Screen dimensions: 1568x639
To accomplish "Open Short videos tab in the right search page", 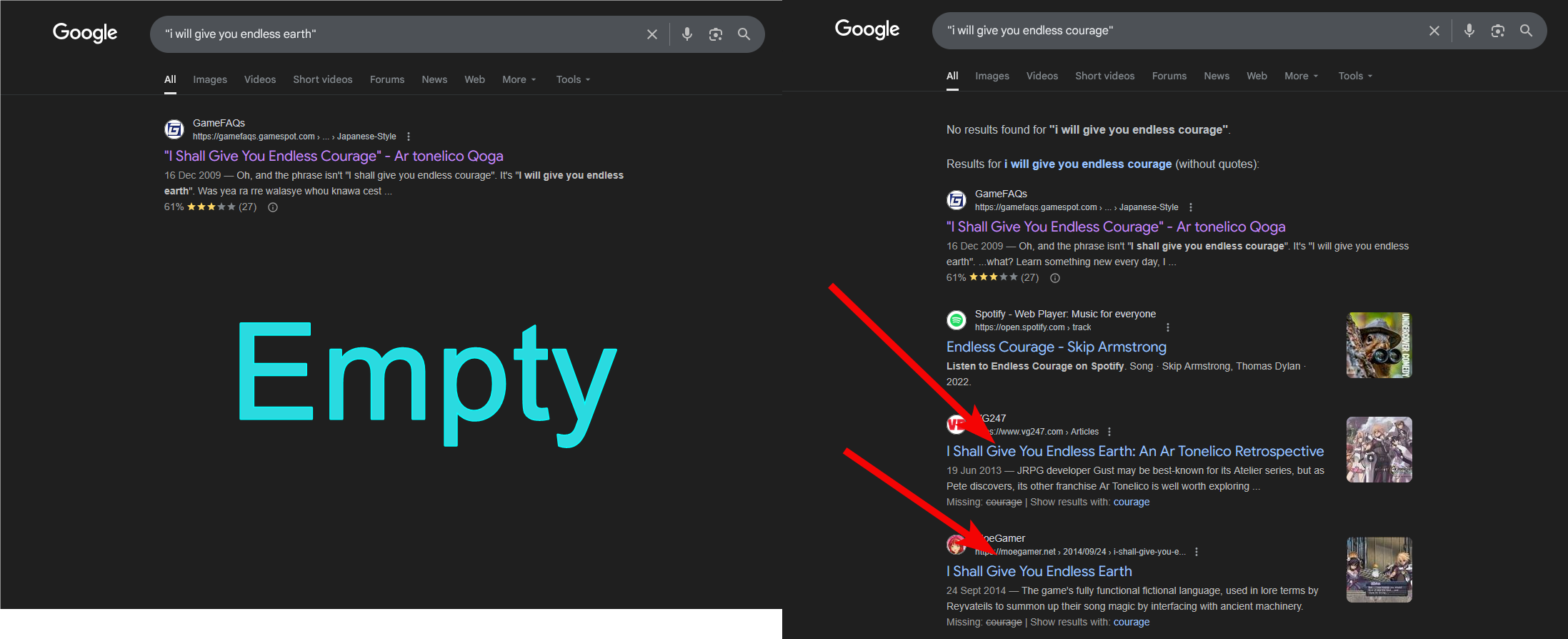I will point(1105,76).
